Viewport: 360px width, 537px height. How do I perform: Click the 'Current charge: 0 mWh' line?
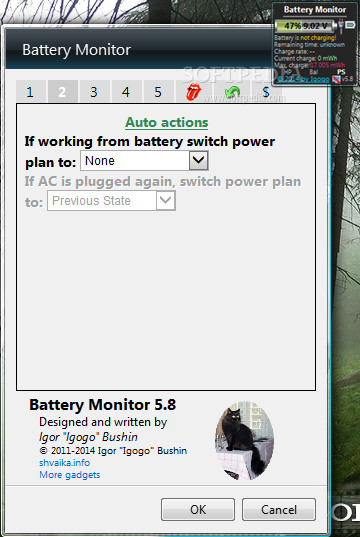(x=306, y=58)
